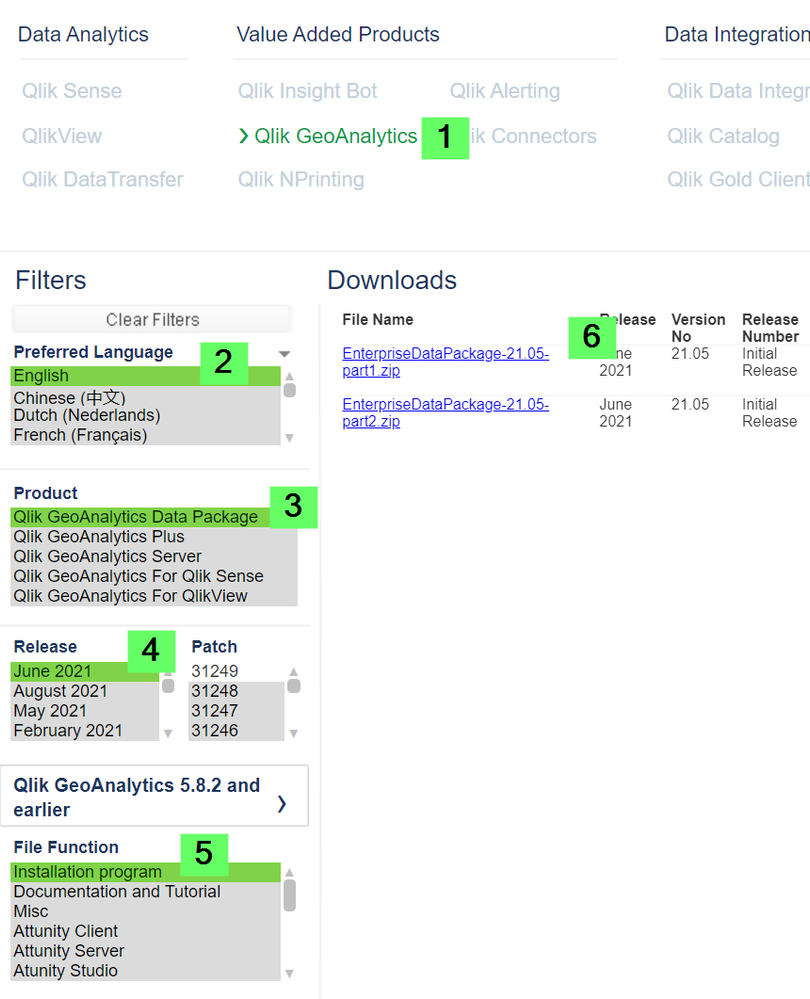Select Qlik GeoAnalytics in Value Added Products
Viewport: 810px width, 999px height.
pos(335,136)
